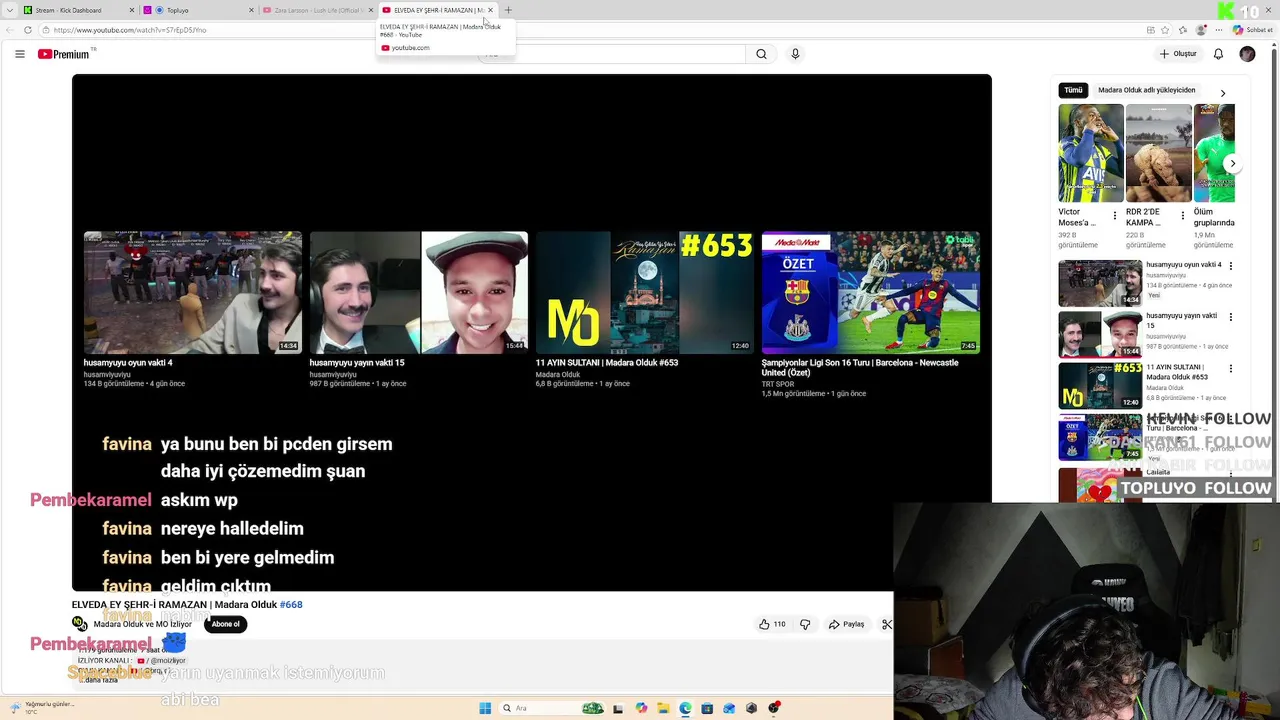Open a new browser tab

pos(508,10)
